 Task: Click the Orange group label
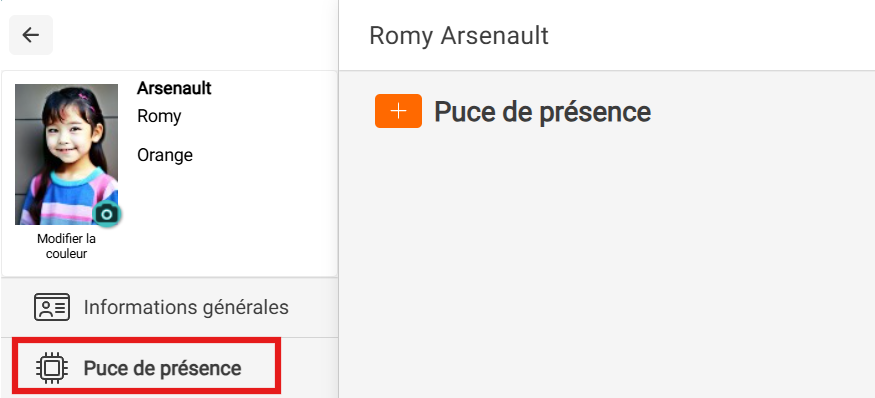165,155
